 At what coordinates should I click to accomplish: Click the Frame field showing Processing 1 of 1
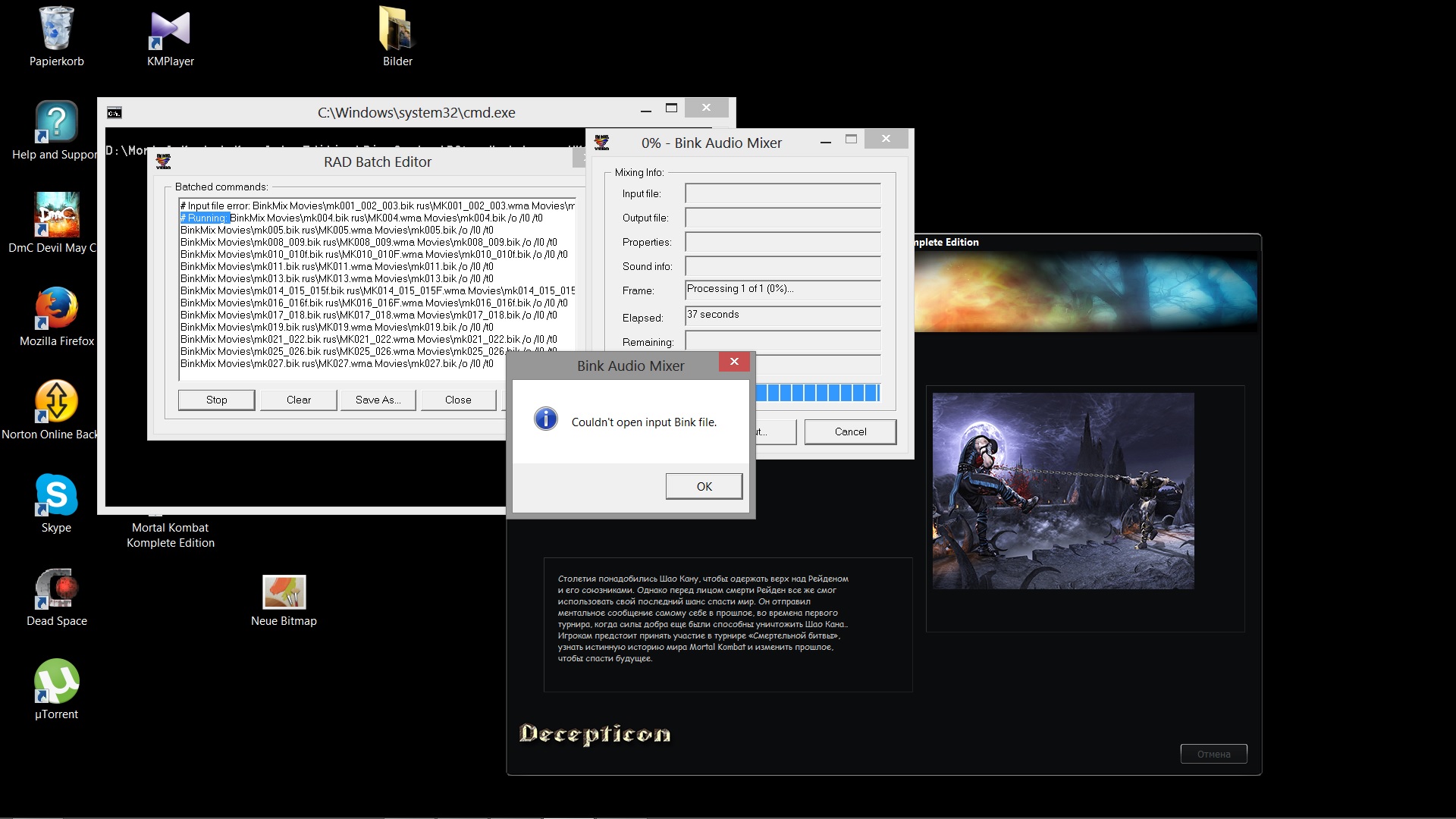(x=783, y=290)
